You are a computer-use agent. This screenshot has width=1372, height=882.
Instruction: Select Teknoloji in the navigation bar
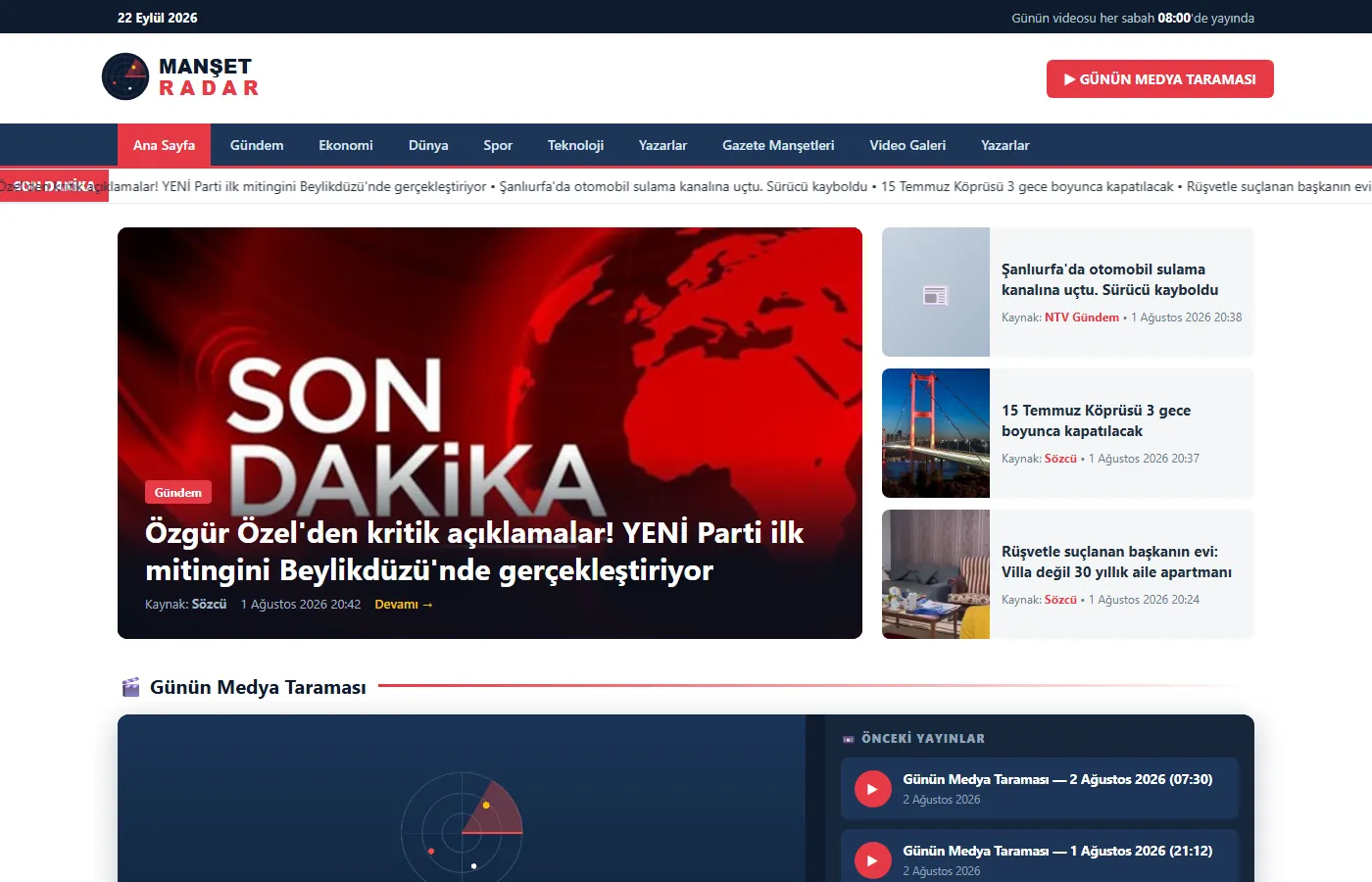pos(575,145)
